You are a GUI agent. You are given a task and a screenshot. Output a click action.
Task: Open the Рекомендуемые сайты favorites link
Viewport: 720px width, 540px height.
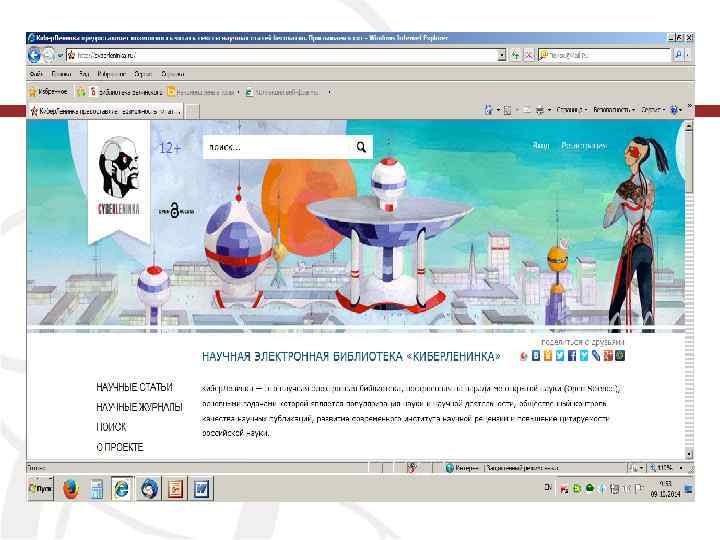203,92
